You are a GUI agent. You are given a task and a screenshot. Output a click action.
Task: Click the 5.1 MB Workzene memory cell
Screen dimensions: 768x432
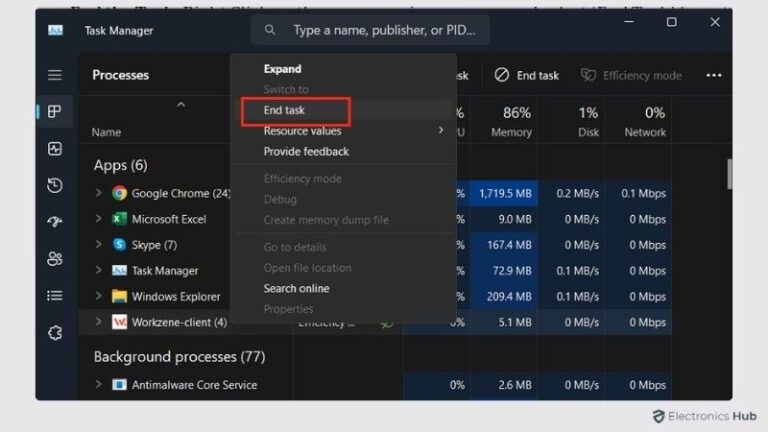[x=504, y=322]
